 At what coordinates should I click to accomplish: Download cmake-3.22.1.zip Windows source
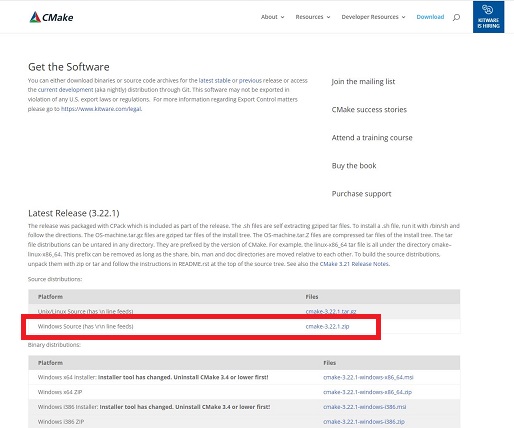(x=327, y=326)
